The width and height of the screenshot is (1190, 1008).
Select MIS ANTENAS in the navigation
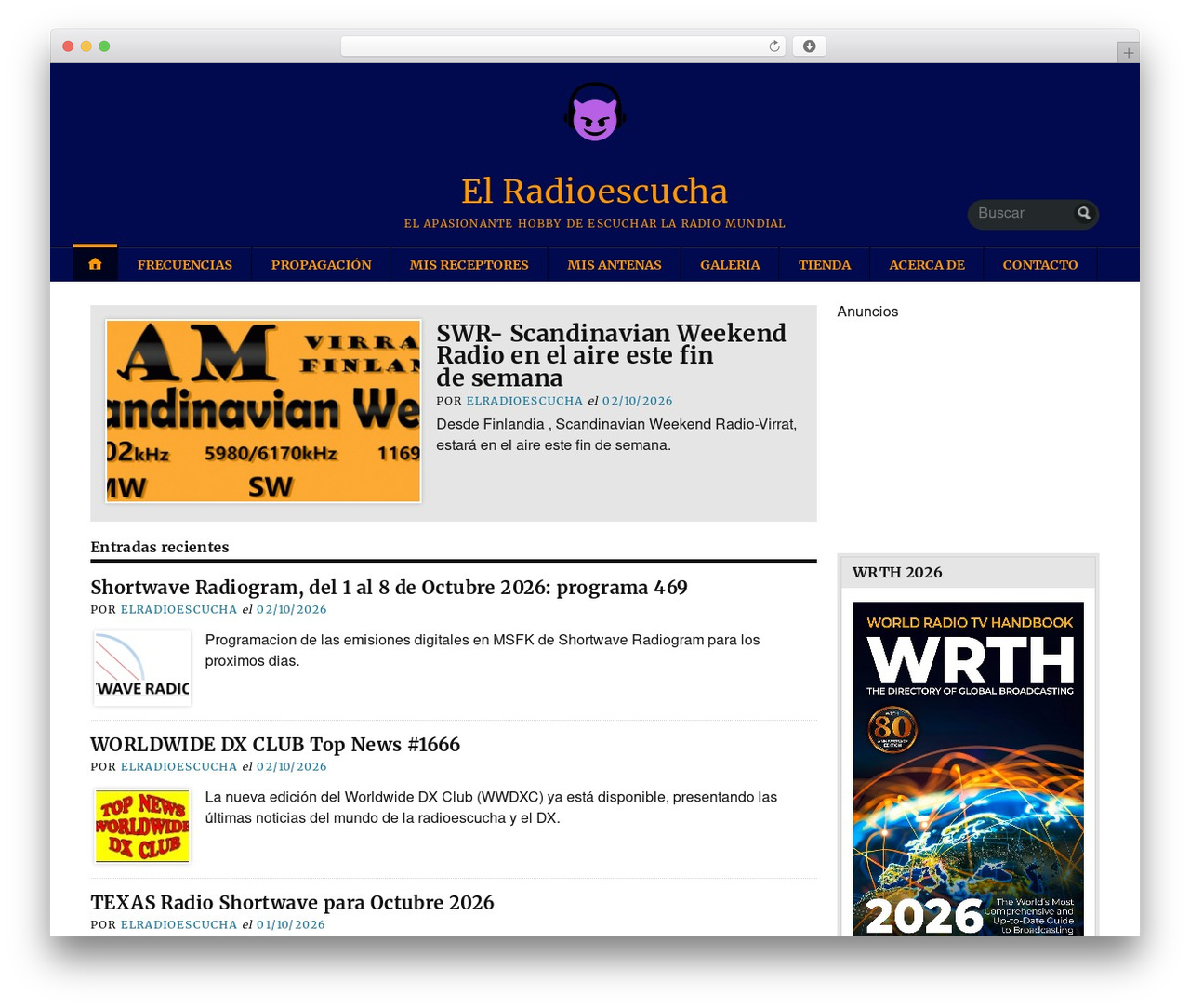[615, 265]
